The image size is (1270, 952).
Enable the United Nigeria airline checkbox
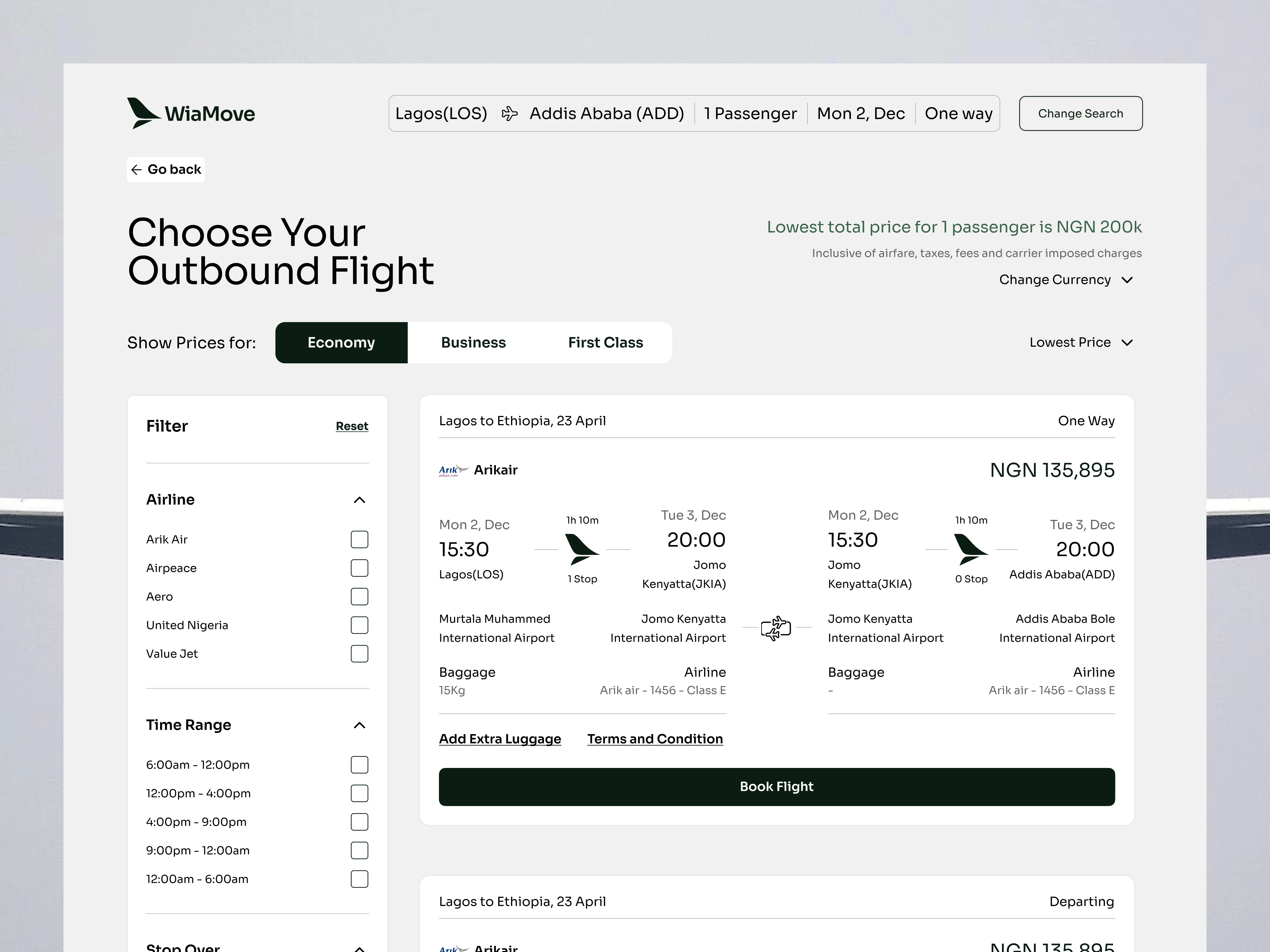[x=359, y=625]
